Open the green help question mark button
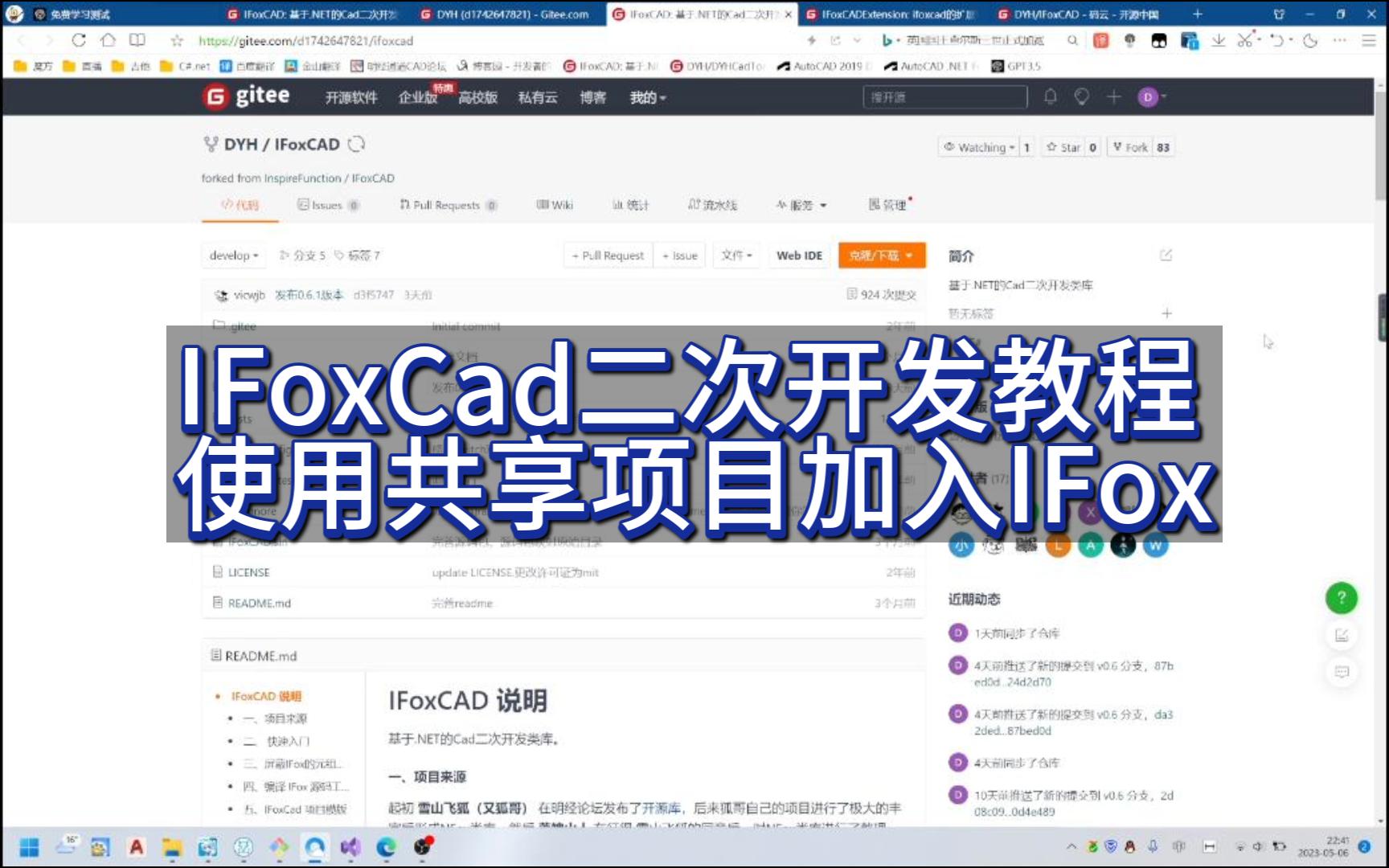The width and height of the screenshot is (1389, 868). [x=1341, y=597]
